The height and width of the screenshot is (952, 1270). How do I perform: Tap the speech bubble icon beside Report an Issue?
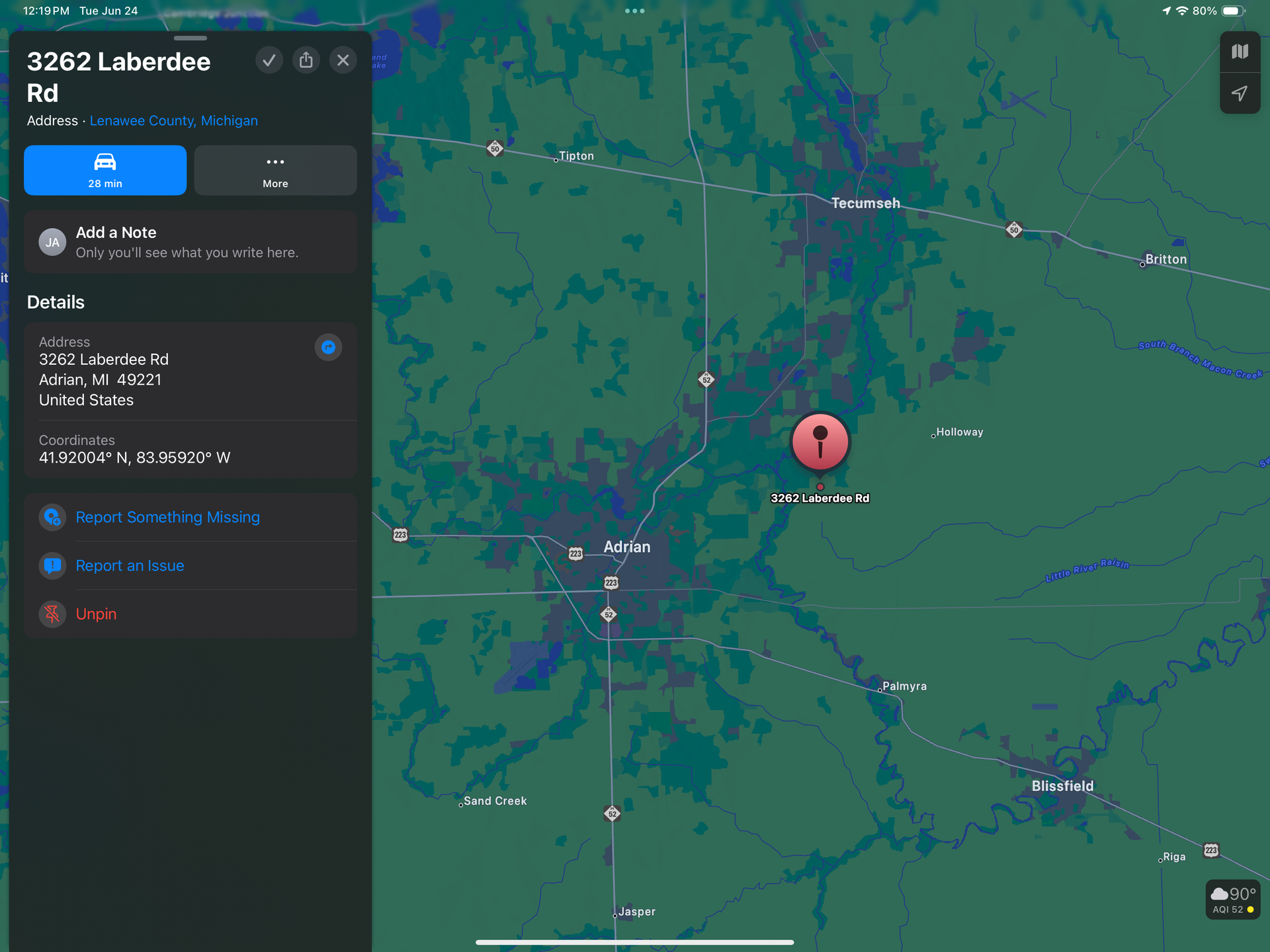[52, 566]
